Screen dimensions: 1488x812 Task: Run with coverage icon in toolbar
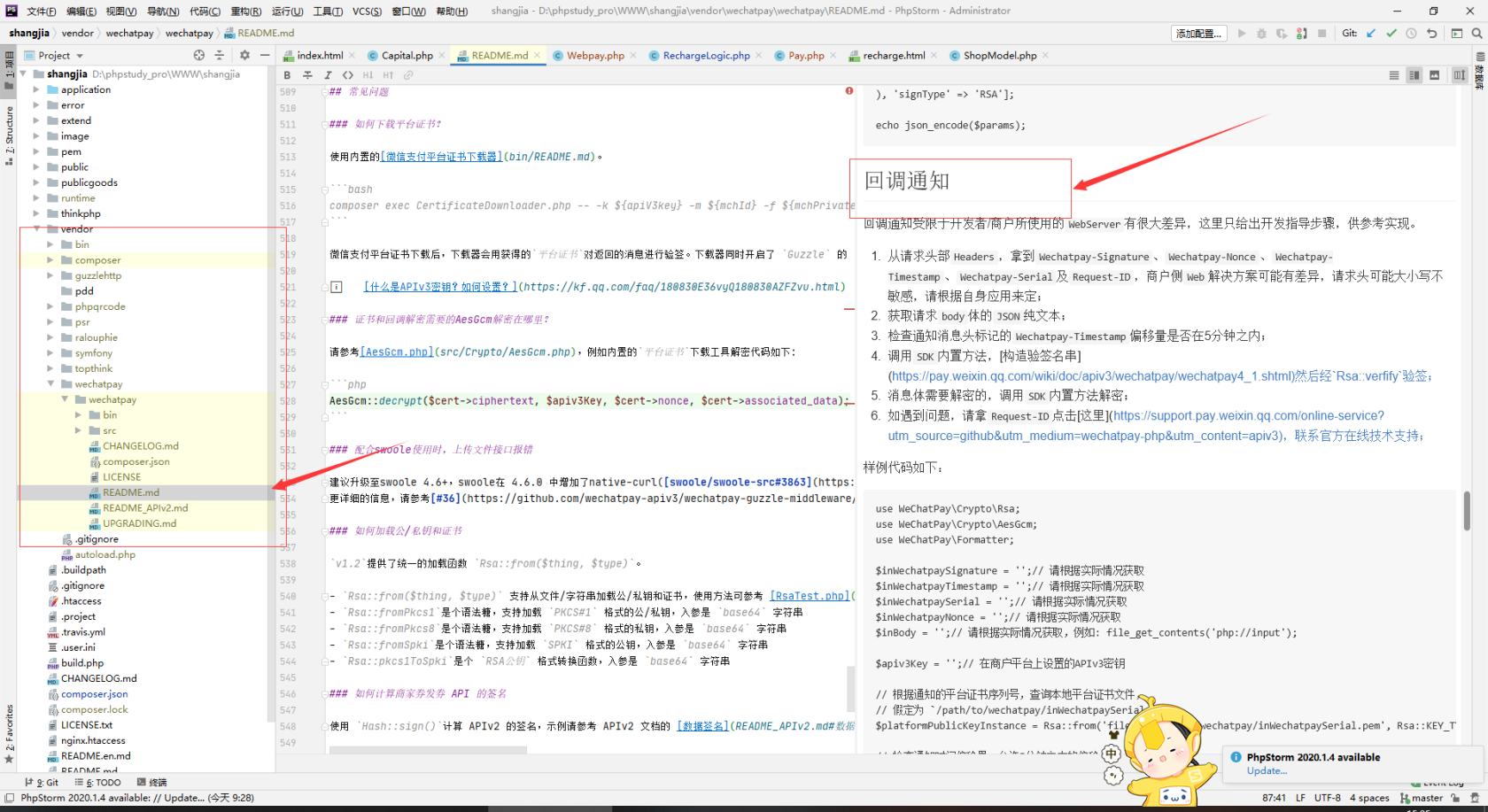click(1282, 34)
